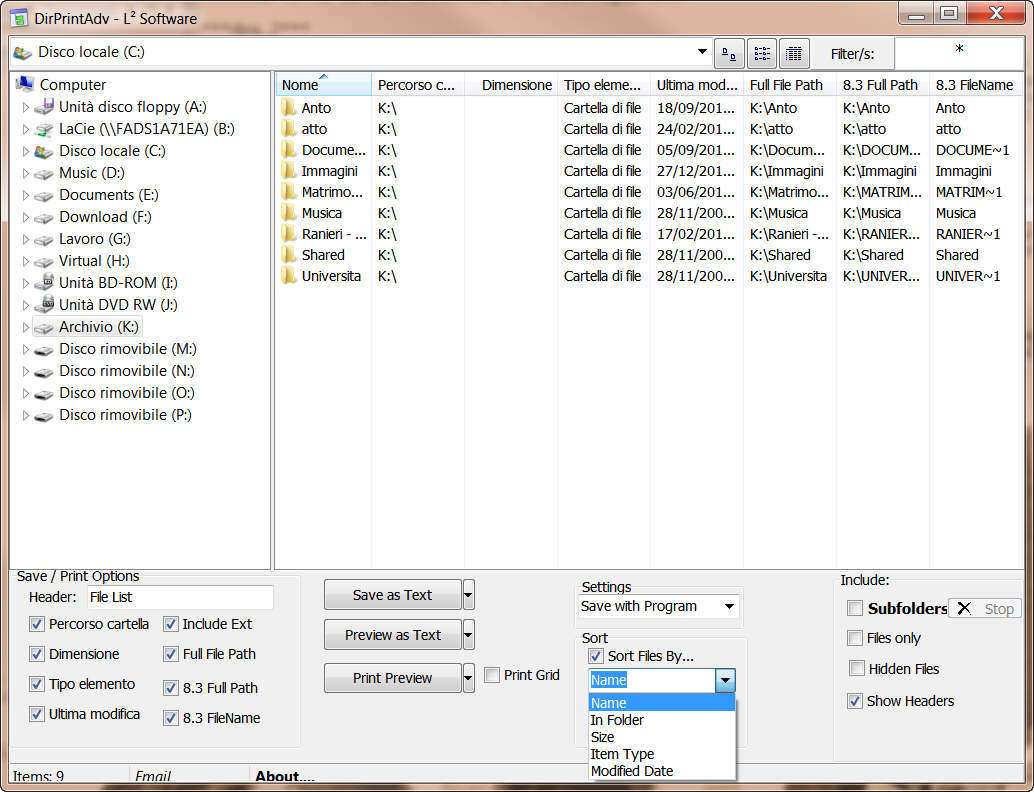Click the Disco rimovibile (P:) drive icon
Viewport: 1034px width, 792px height.
tap(44, 416)
